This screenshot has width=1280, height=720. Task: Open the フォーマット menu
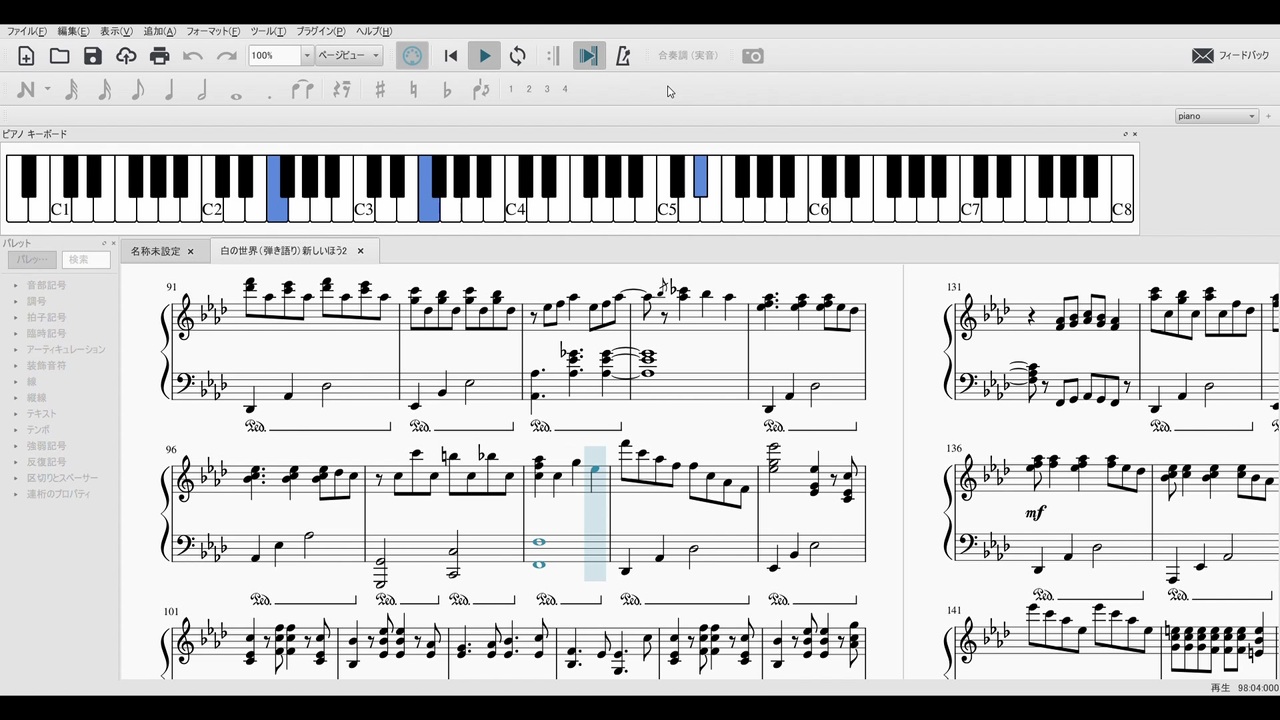(x=213, y=32)
